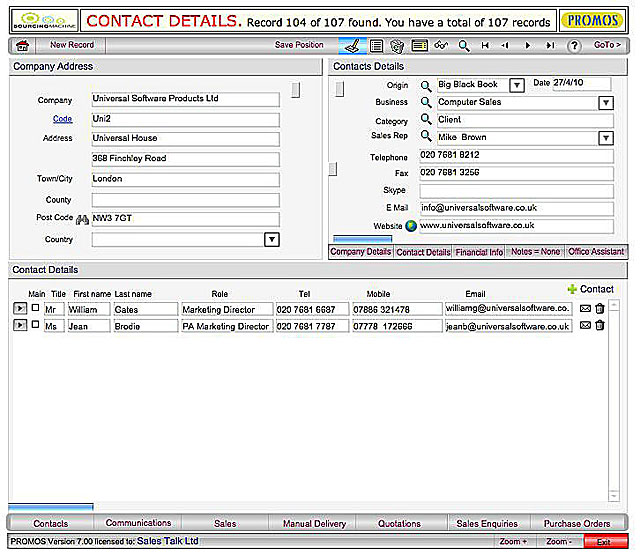The width and height of the screenshot is (640, 554).
Task: Open the list view icon
Action: pyautogui.click(x=376, y=46)
